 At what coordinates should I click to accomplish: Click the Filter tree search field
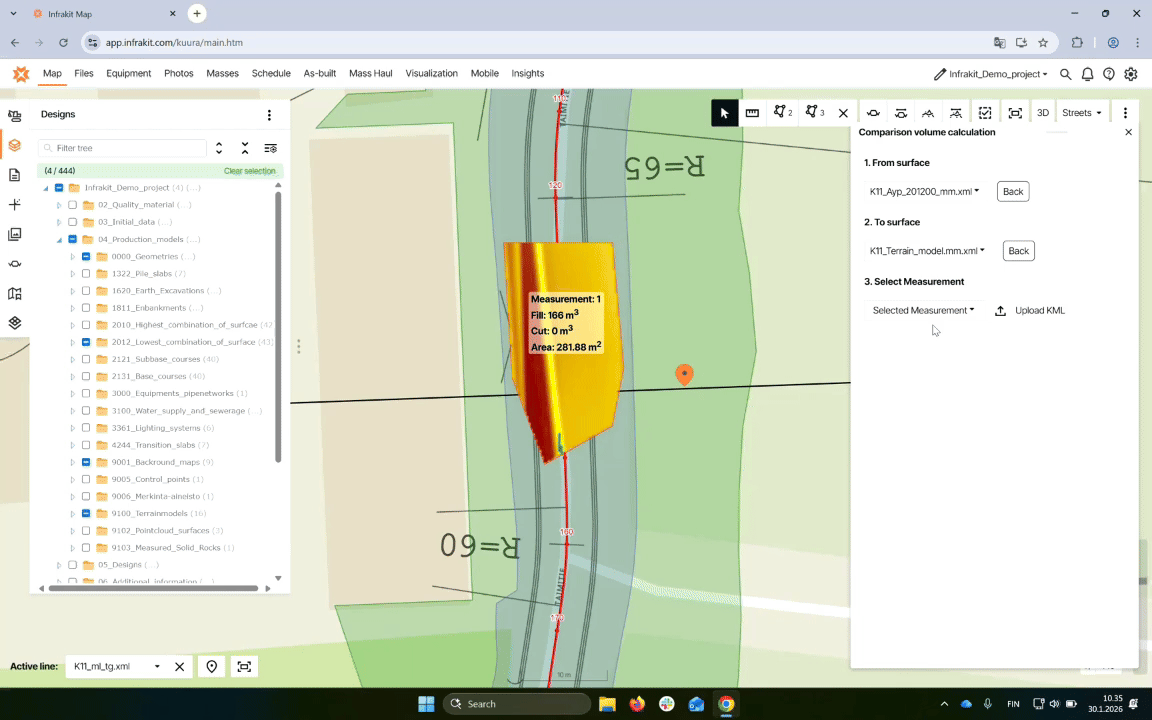[128, 148]
